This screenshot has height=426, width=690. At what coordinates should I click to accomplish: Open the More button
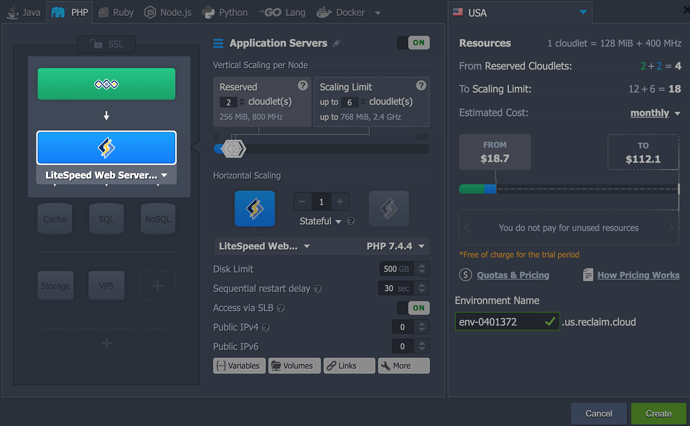(x=404, y=366)
